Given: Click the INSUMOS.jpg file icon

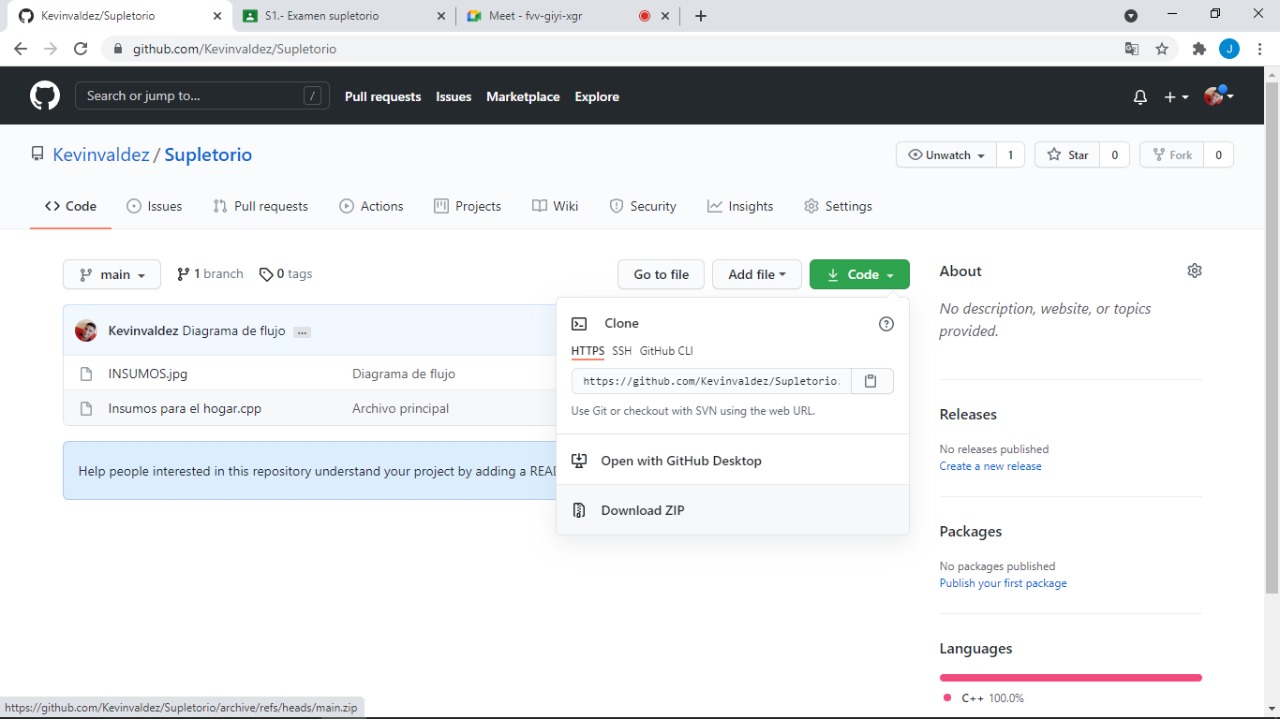Looking at the screenshot, I should 86,374.
